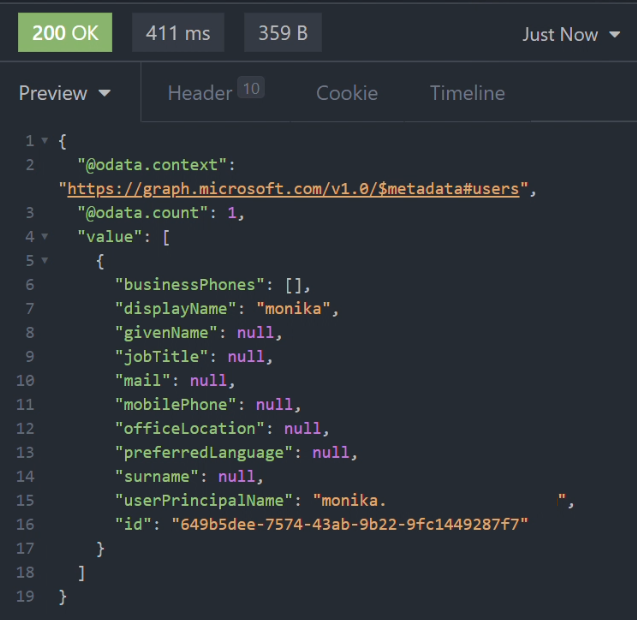Click the "monika." userPrincipalName value
The image size is (637, 620).
pos(440,501)
